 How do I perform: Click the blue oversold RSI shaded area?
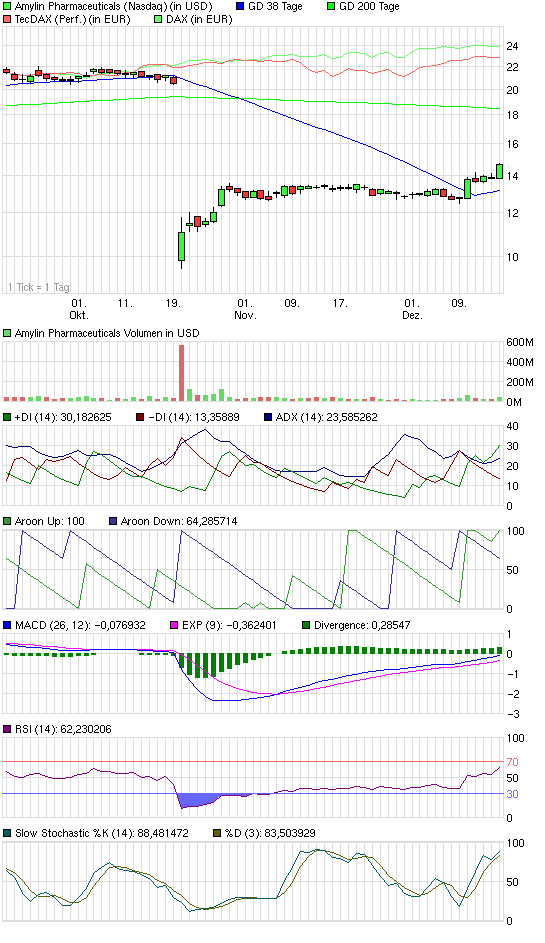[x=199, y=800]
